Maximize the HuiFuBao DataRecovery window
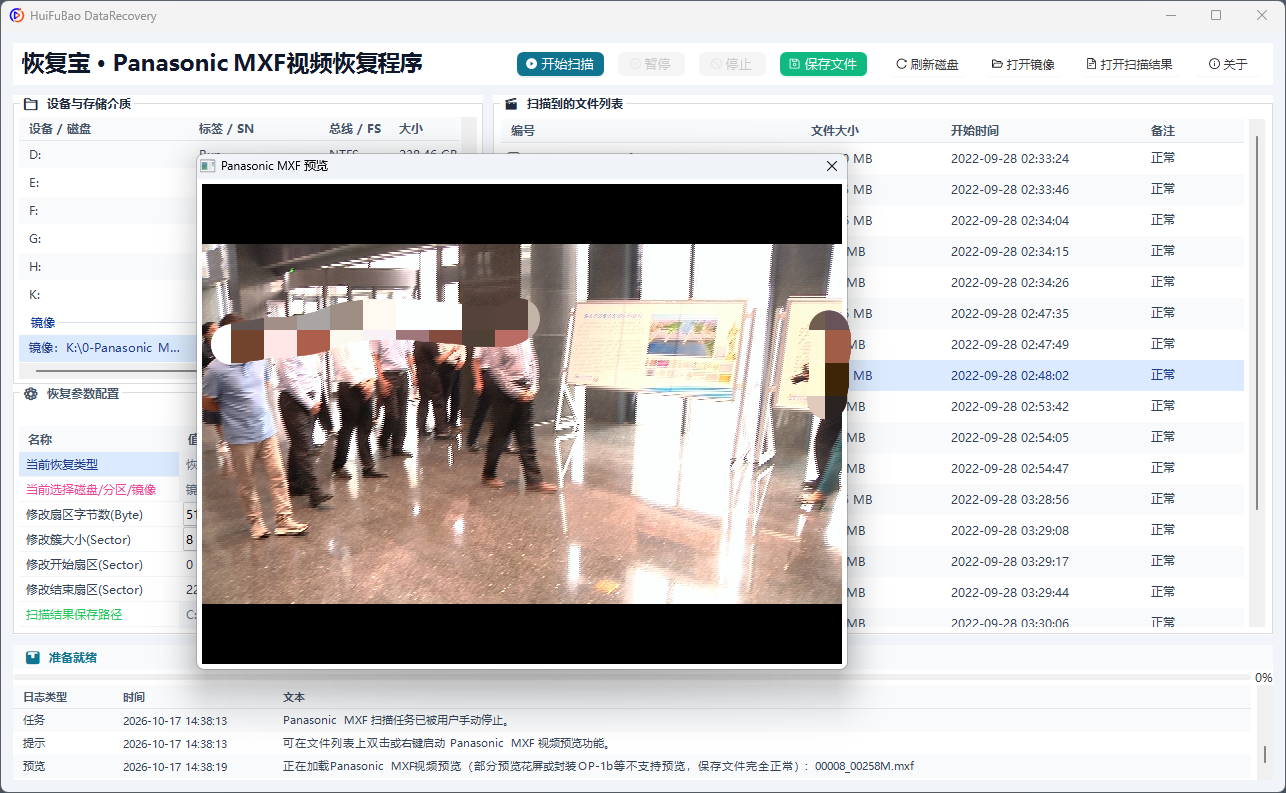 click(1216, 15)
